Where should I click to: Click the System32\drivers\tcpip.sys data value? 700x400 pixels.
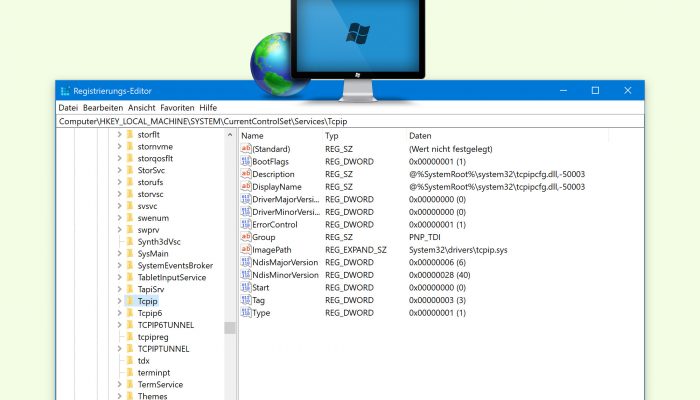pyautogui.click(x=458, y=250)
